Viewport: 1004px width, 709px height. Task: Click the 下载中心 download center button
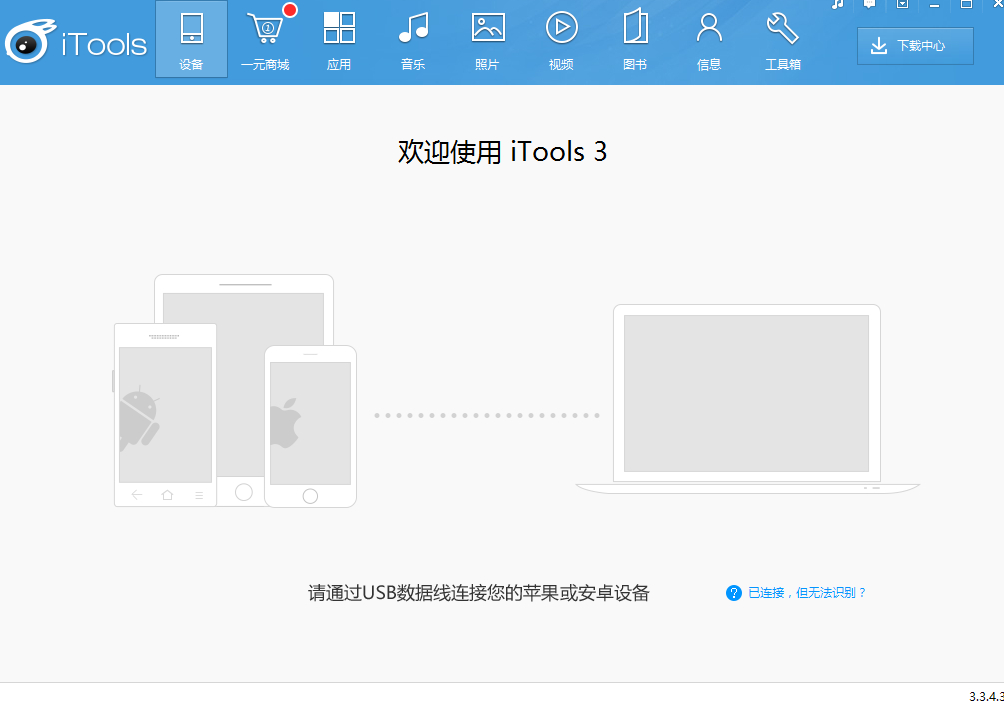[915, 46]
